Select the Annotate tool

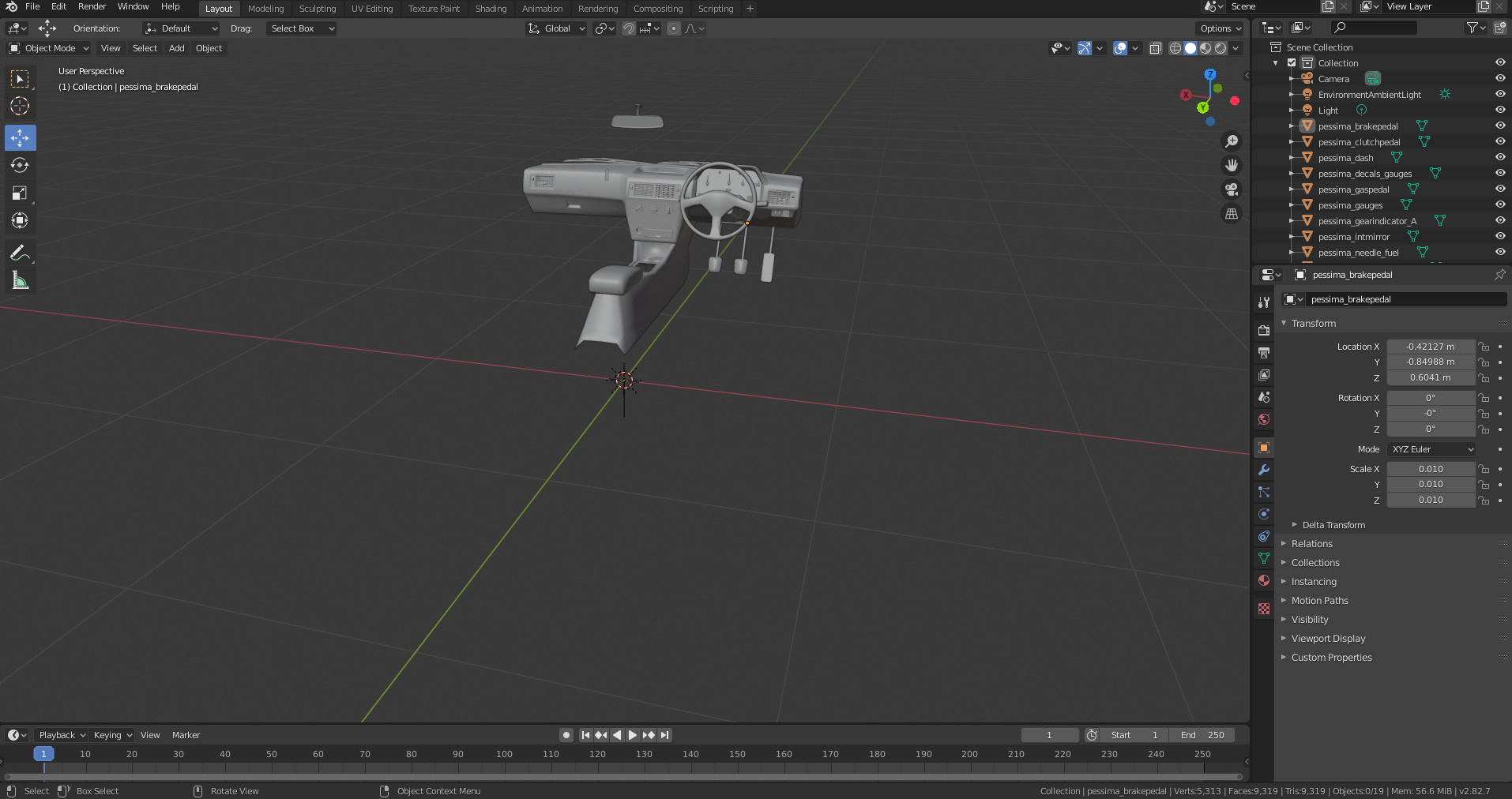(x=20, y=253)
